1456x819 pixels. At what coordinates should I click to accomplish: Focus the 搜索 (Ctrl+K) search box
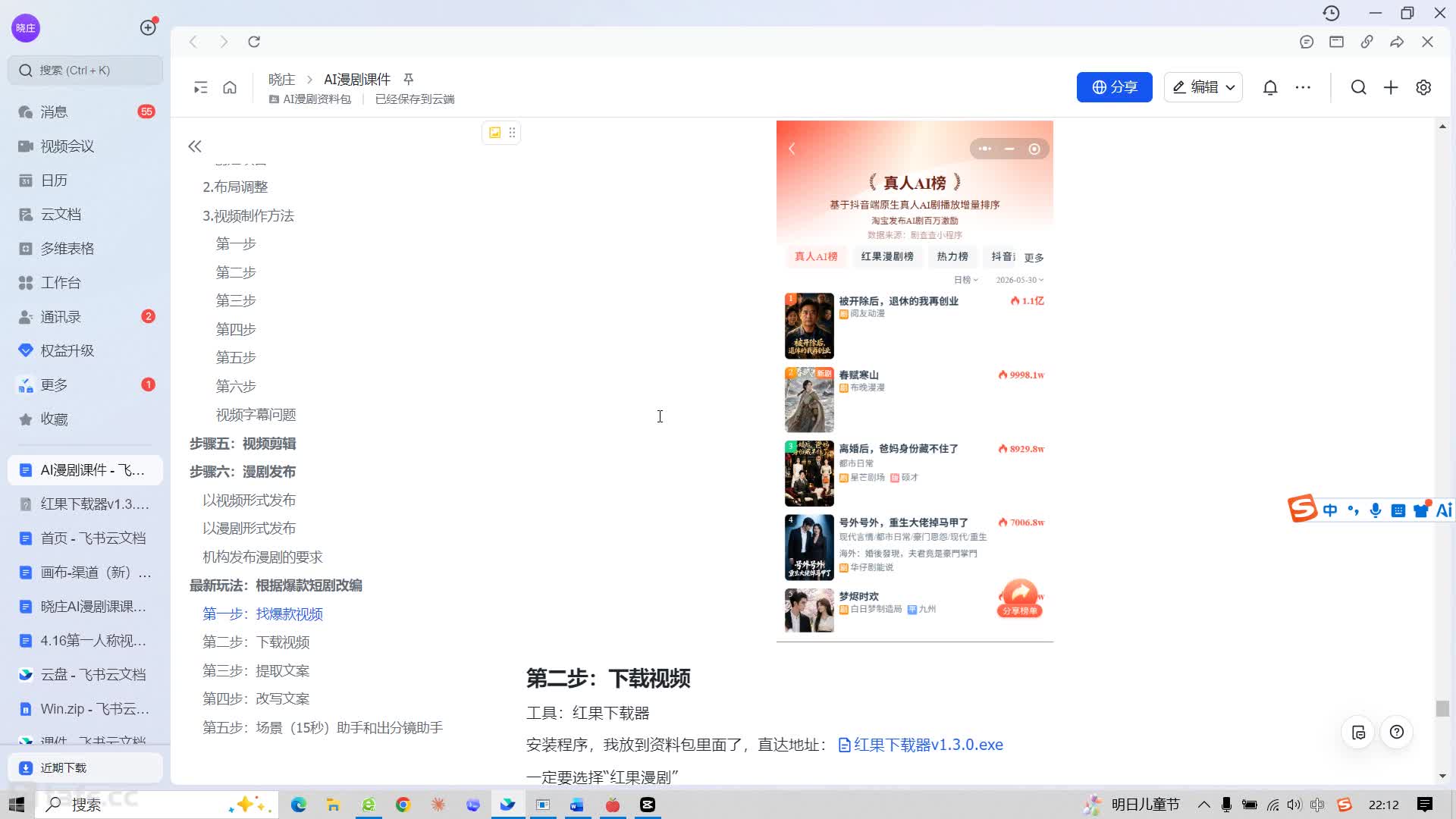click(85, 71)
